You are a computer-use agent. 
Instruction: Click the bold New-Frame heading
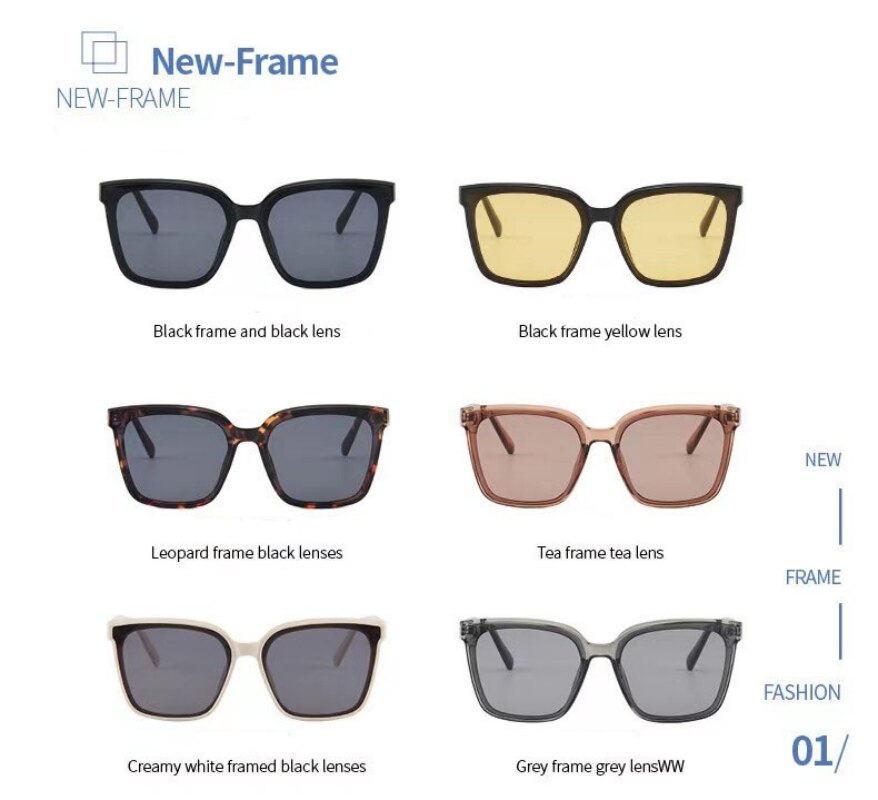[245, 61]
